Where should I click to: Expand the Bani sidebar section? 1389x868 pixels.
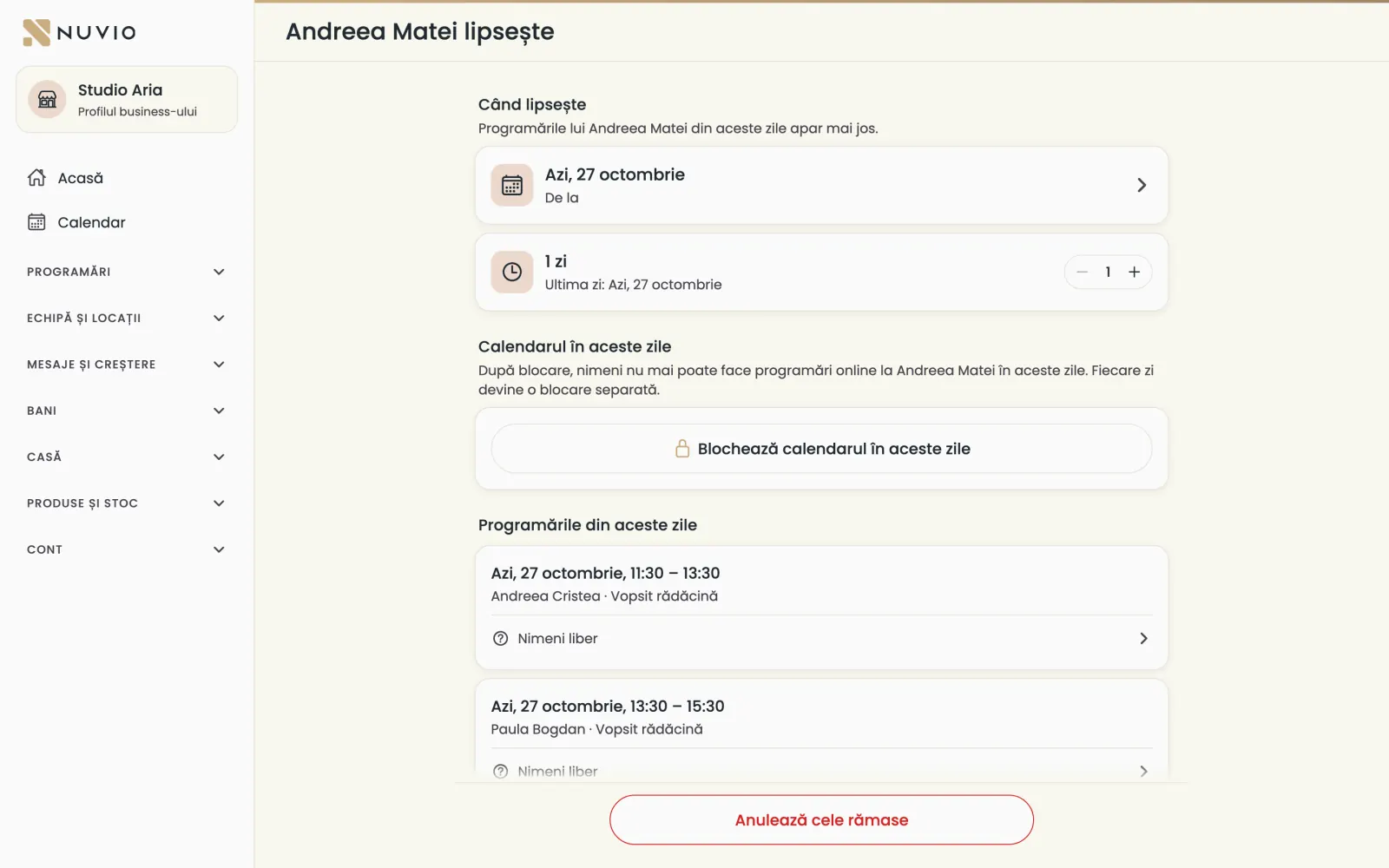click(127, 411)
